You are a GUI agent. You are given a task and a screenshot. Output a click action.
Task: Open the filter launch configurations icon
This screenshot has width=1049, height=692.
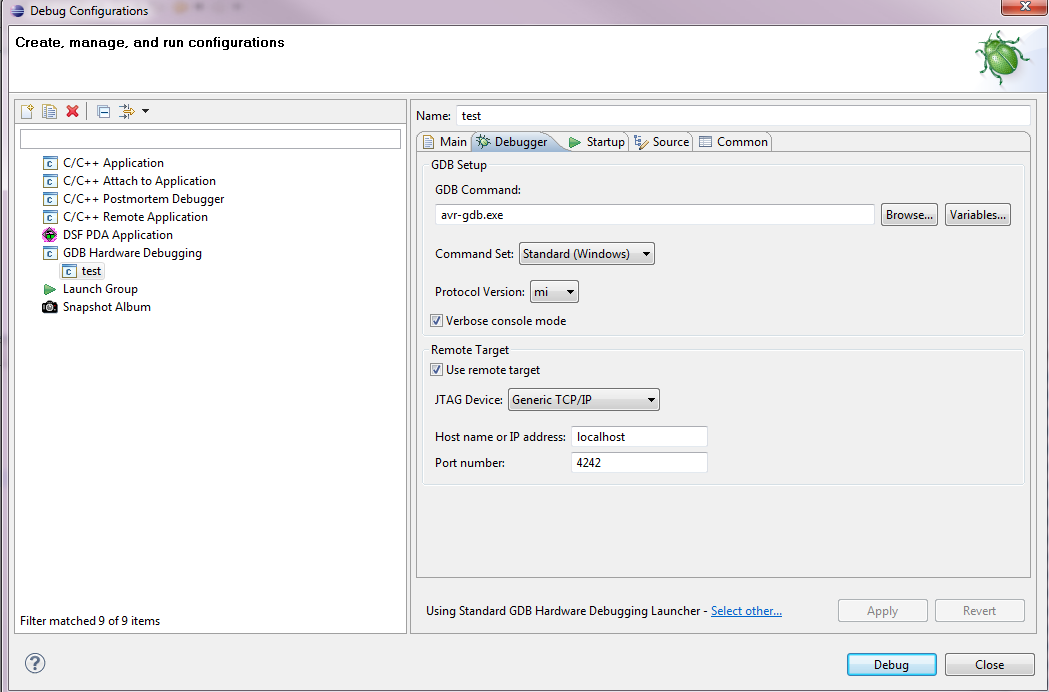128,111
